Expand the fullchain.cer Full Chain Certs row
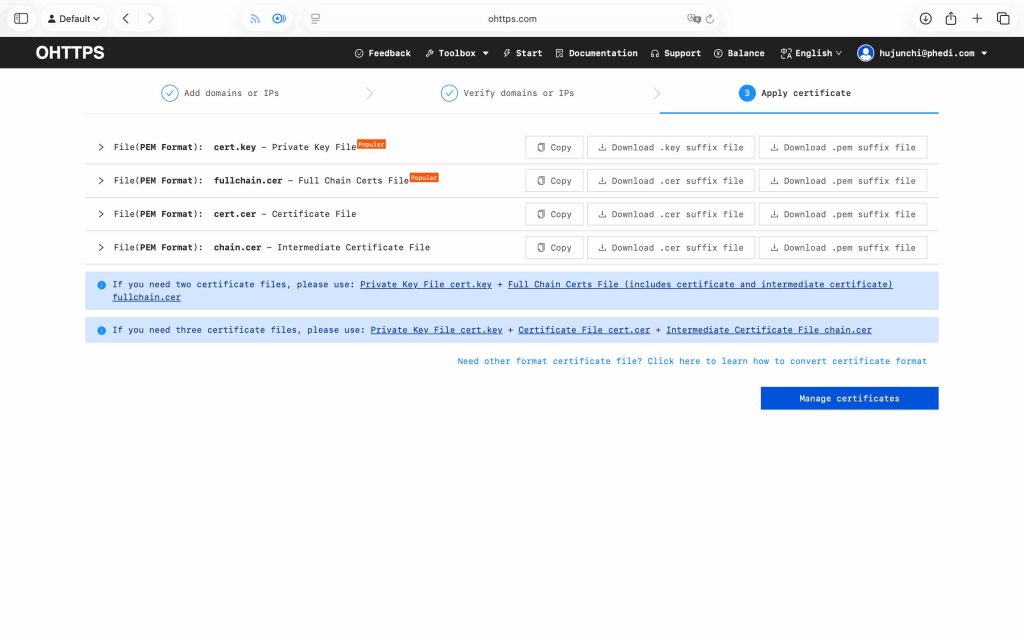This screenshot has width=1024, height=640. [101, 181]
